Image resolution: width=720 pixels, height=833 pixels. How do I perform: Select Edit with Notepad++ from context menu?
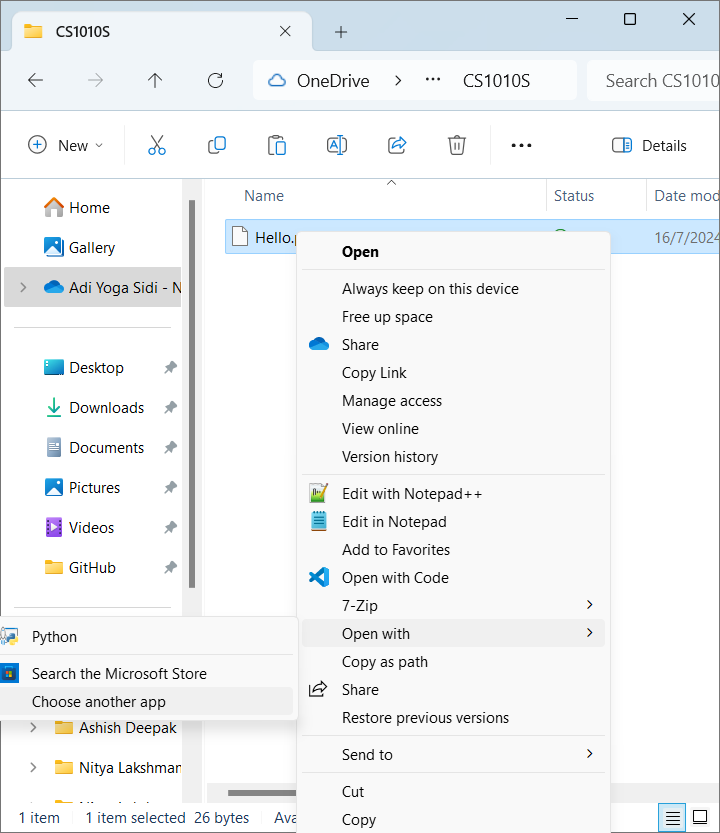(x=412, y=494)
